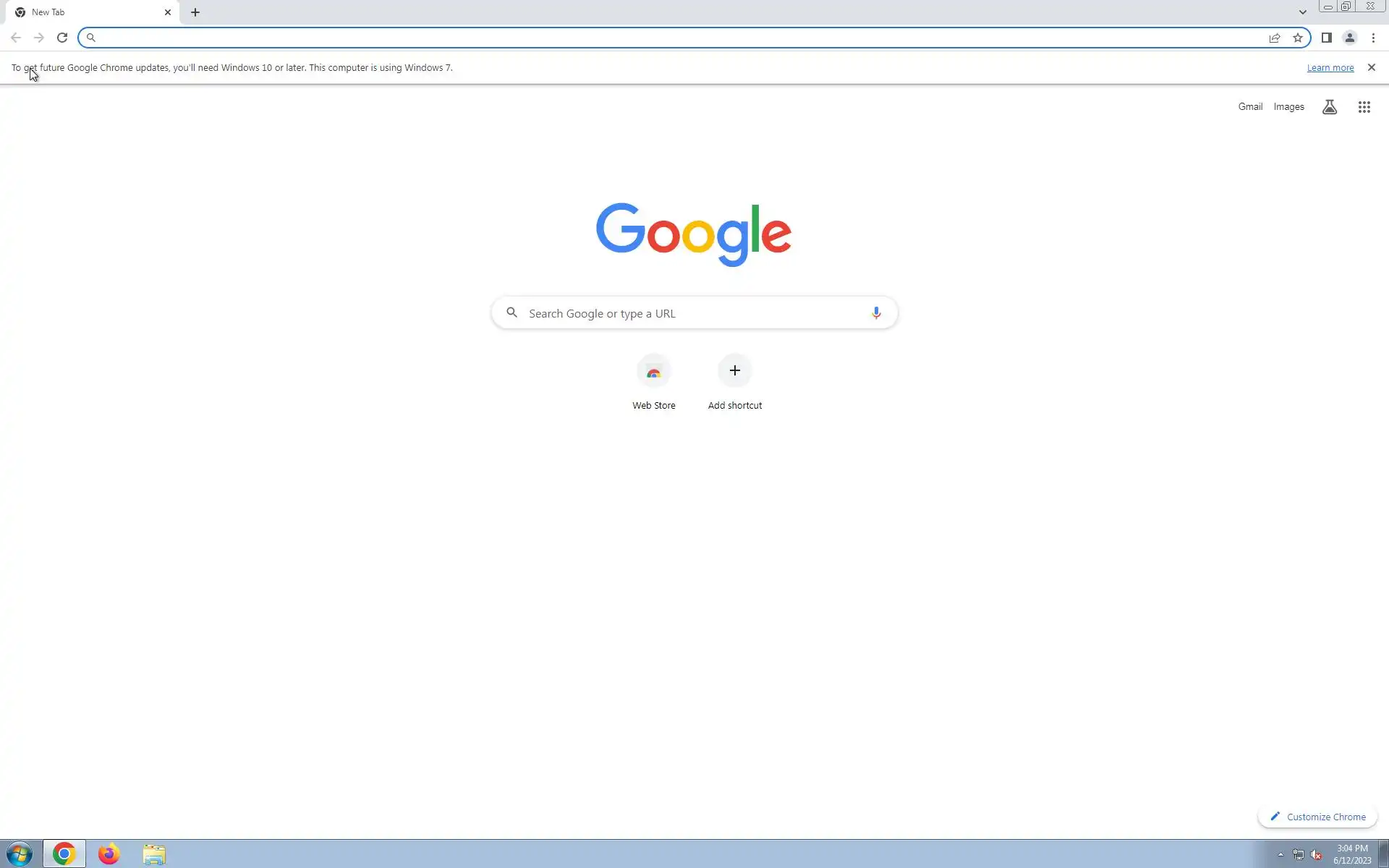The height and width of the screenshot is (868, 1389).
Task: Expand the tab search chevron
Action: point(1302,12)
